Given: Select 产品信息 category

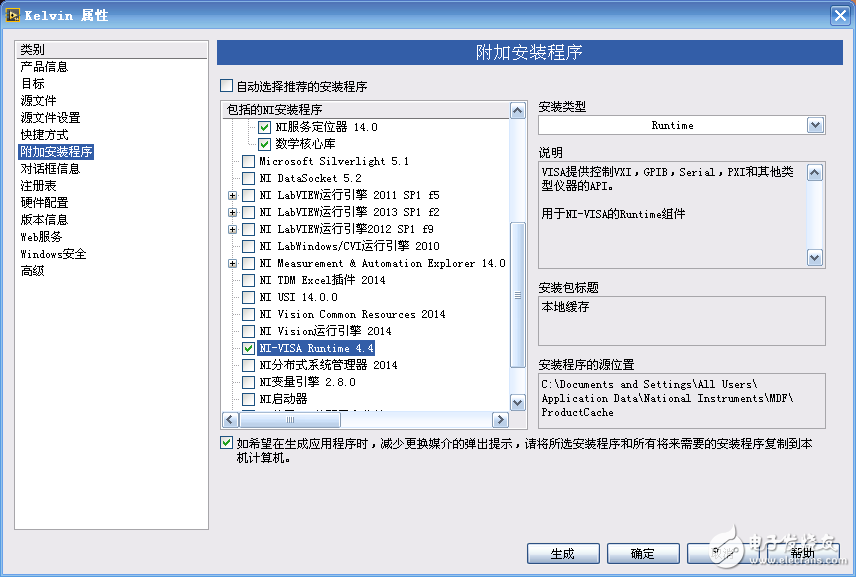Looking at the screenshot, I should click(x=44, y=67).
